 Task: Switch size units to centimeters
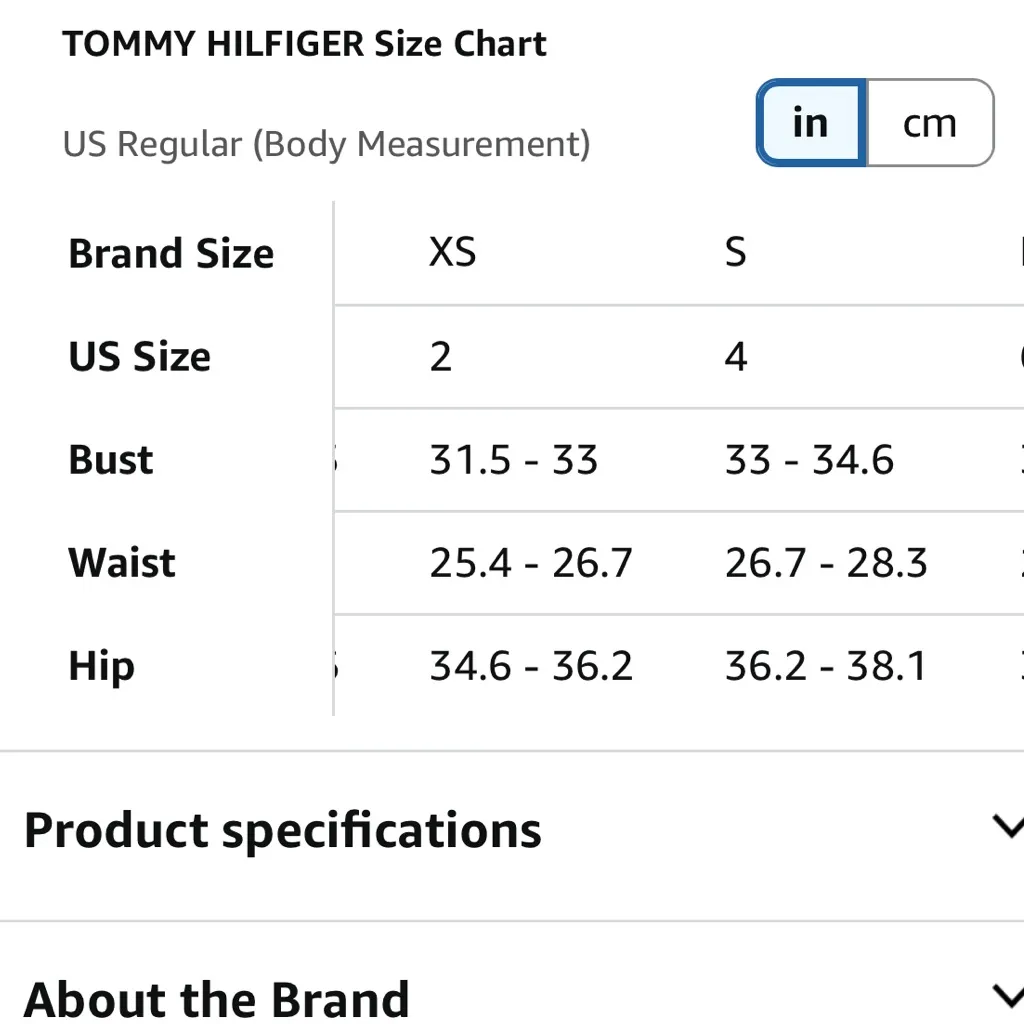[x=929, y=123]
